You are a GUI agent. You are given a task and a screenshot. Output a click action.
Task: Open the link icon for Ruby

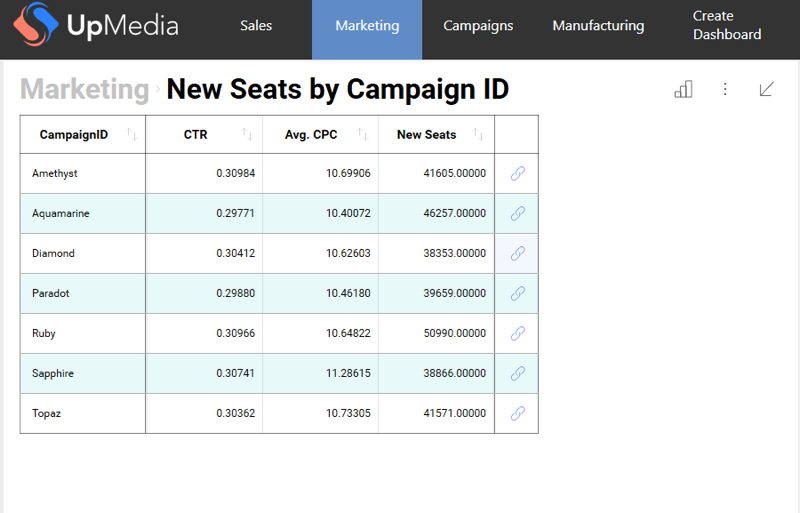(x=518, y=333)
